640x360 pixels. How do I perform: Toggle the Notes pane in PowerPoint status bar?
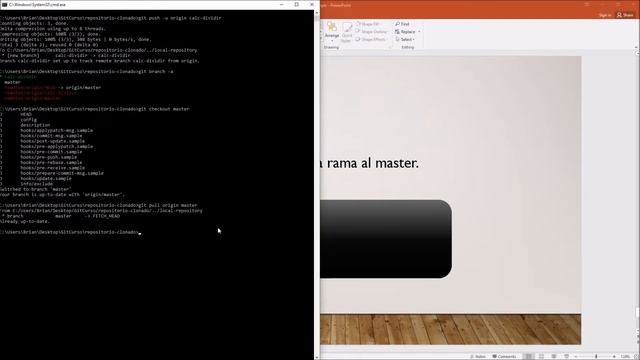pyautogui.click(x=478, y=357)
